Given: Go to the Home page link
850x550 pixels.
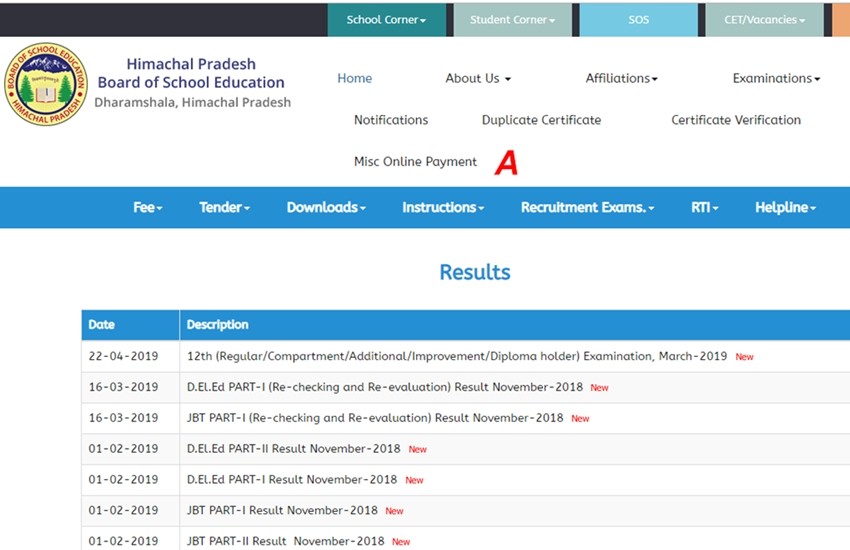Looking at the screenshot, I should [x=354, y=78].
